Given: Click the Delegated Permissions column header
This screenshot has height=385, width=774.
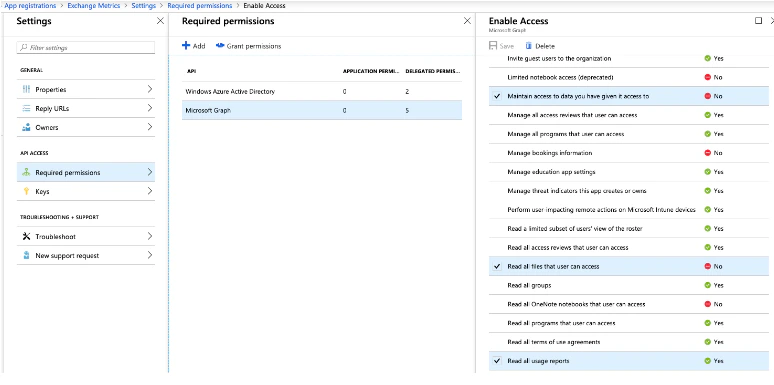Looking at the screenshot, I should (432, 72).
